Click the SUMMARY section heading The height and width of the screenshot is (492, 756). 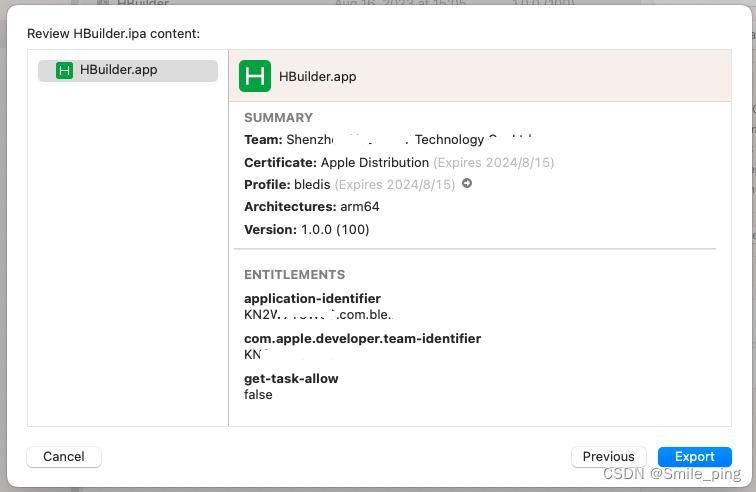tap(279, 118)
